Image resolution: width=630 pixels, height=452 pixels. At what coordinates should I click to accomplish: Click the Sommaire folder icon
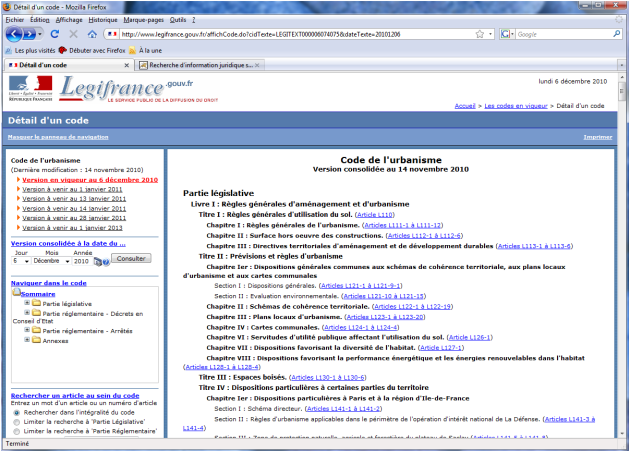point(16,292)
